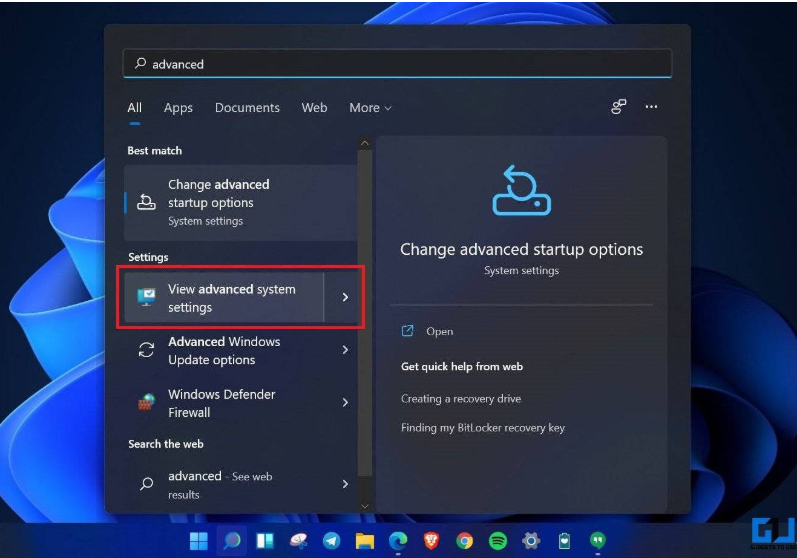Click the large recovery icon in preview pane

click(521, 191)
